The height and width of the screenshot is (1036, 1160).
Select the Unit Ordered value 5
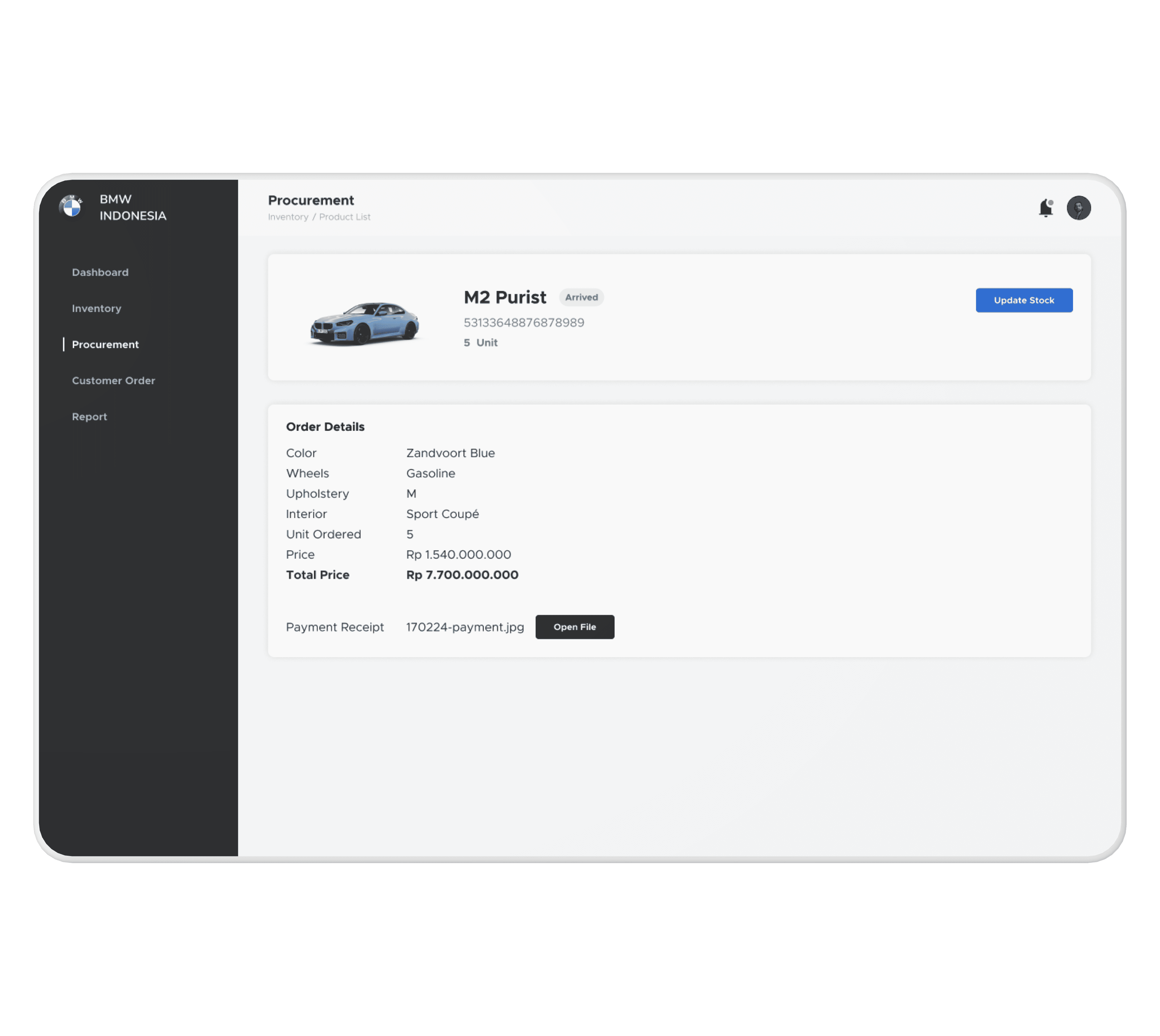(x=410, y=535)
